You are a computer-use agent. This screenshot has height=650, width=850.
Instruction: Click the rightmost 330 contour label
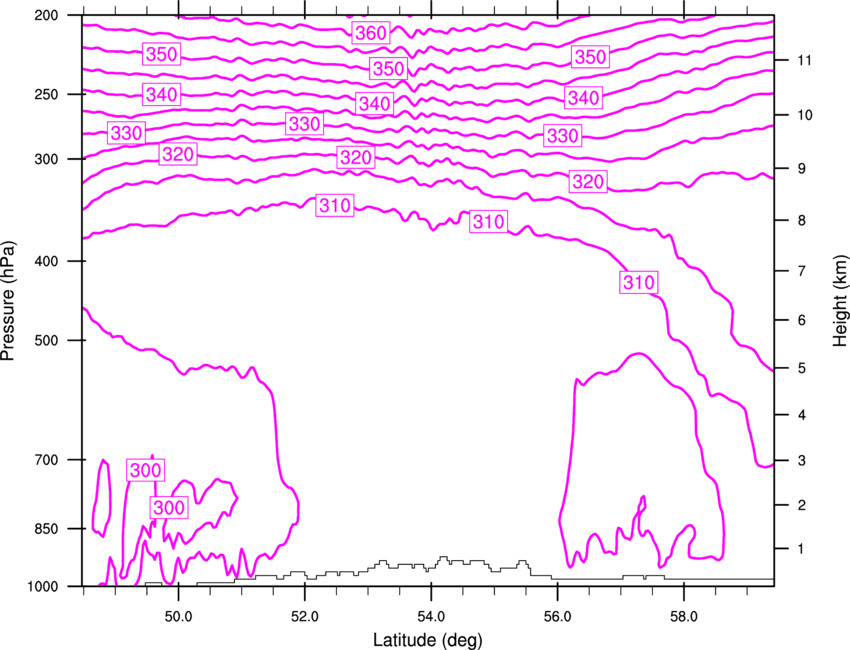[x=563, y=136]
